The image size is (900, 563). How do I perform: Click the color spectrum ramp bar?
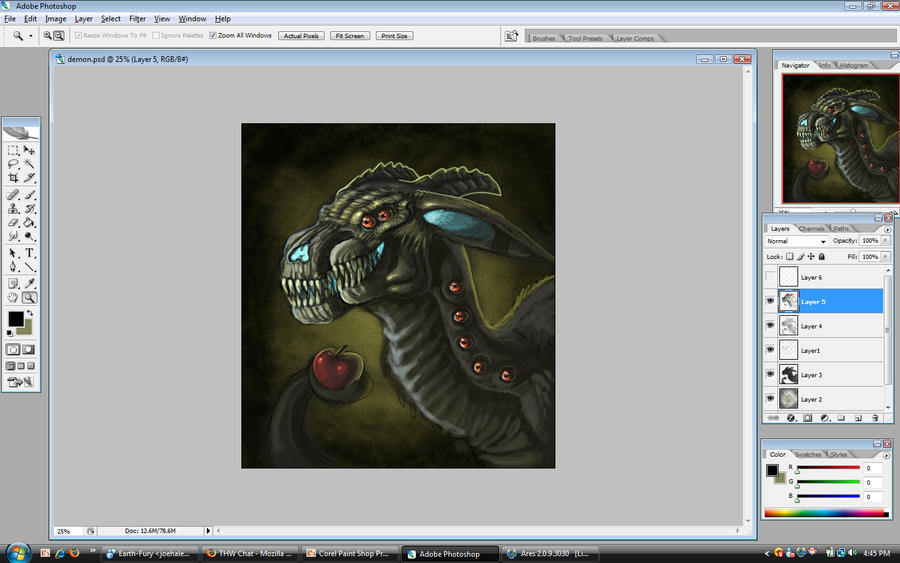click(827, 513)
